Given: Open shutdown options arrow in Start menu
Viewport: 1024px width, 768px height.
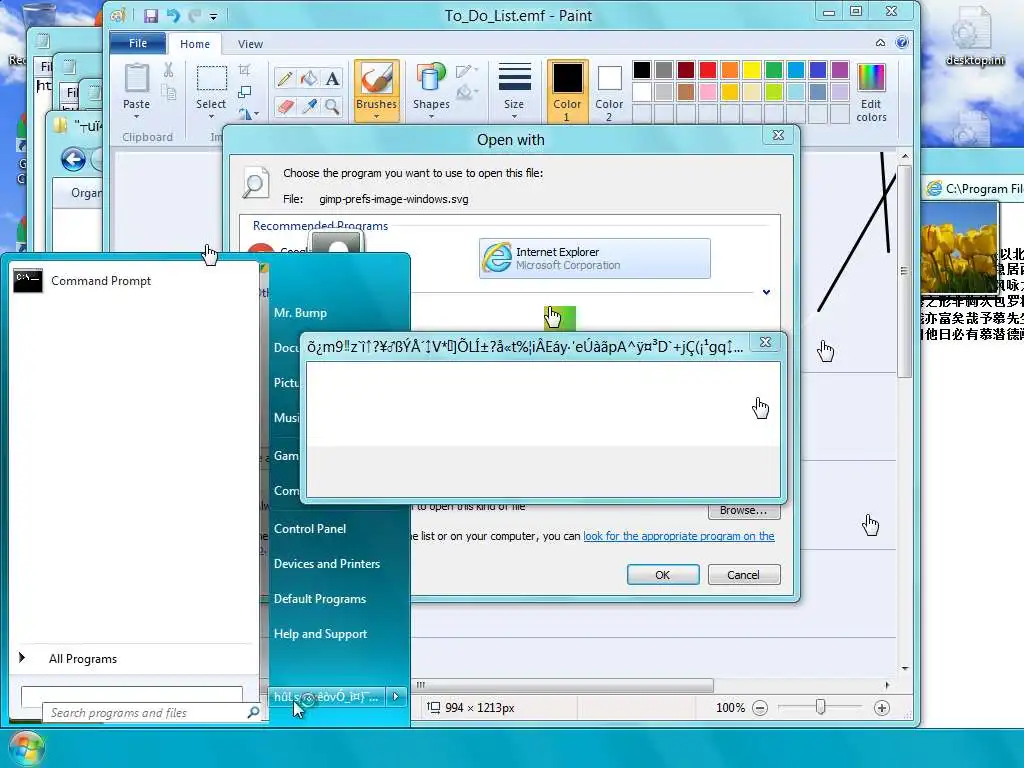Looking at the screenshot, I should (x=396, y=696).
